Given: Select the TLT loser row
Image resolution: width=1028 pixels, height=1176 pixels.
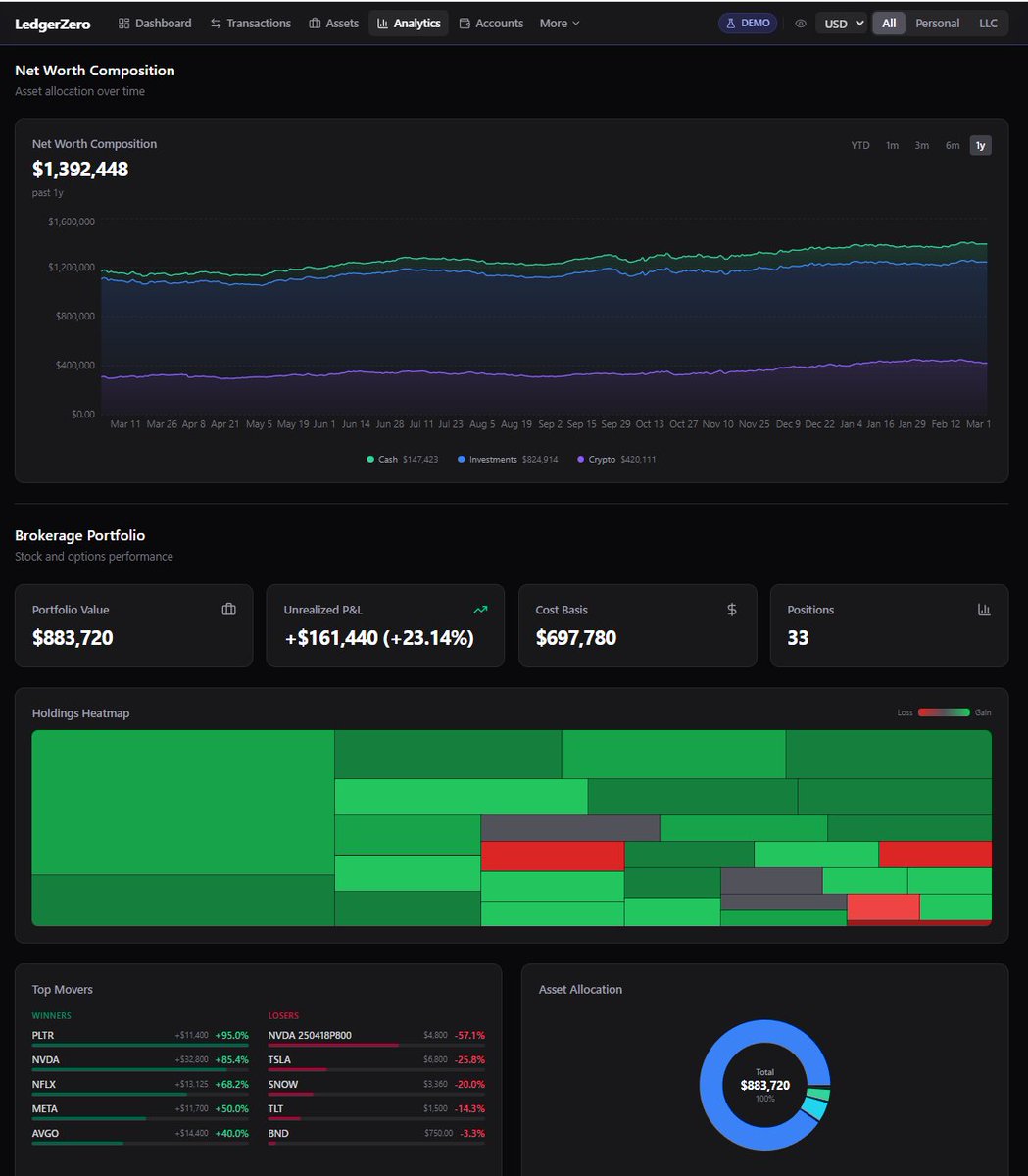Looking at the screenshot, I should [376, 1111].
